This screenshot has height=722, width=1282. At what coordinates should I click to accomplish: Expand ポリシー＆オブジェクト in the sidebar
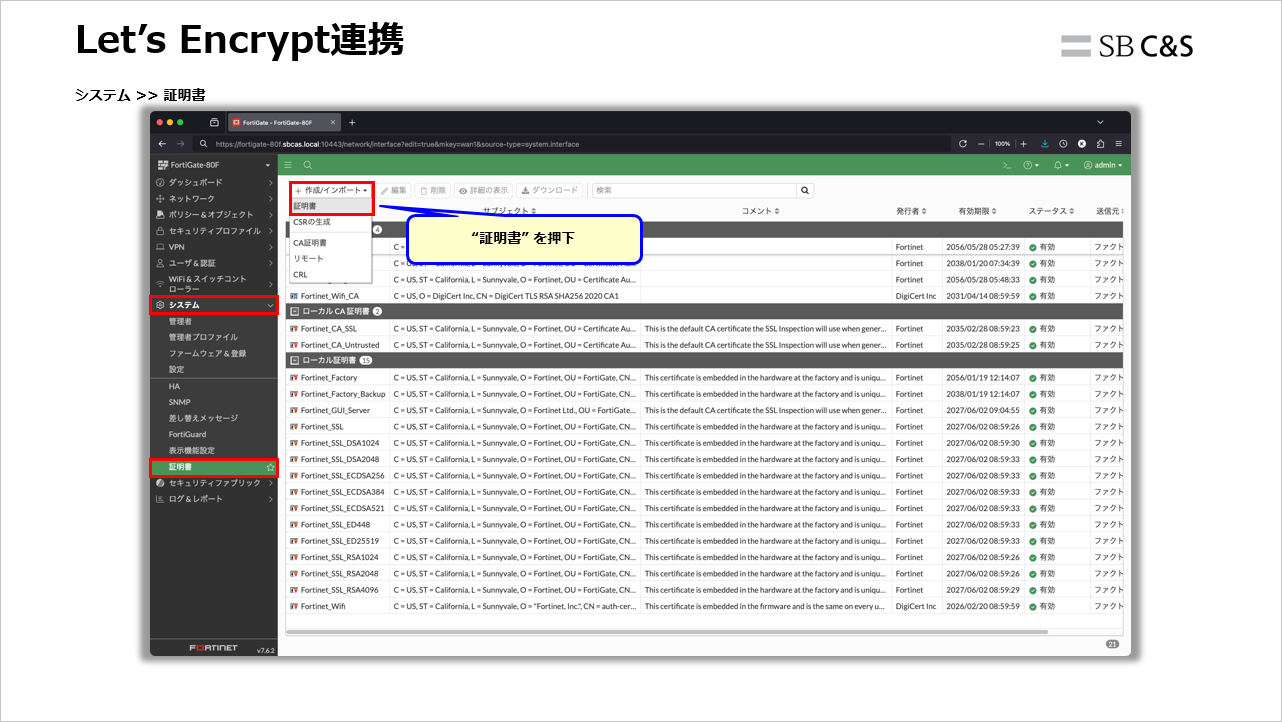[214, 214]
